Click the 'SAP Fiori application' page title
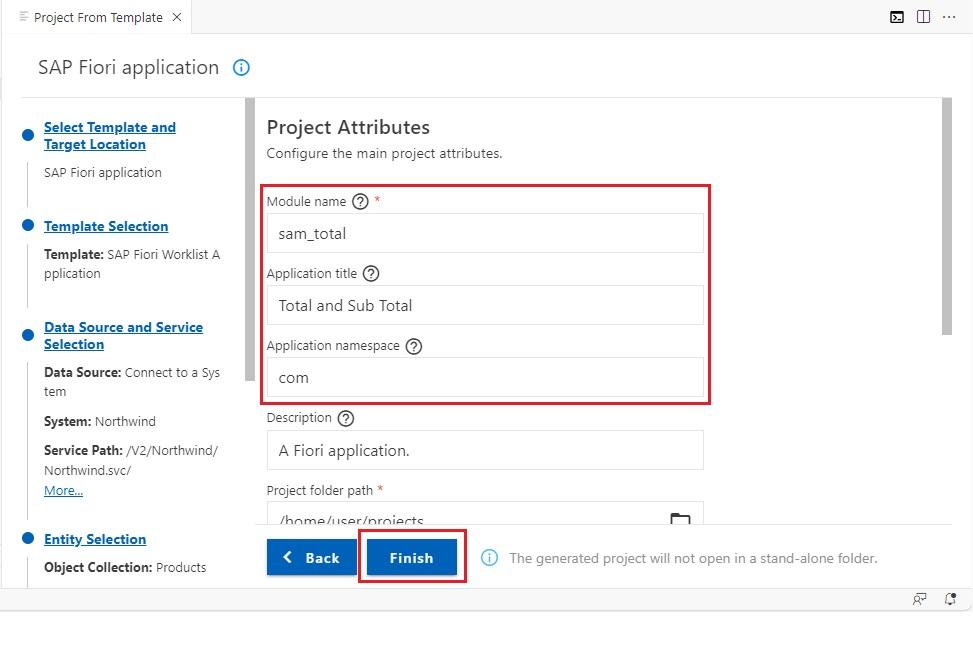Image resolution: width=973 pixels, height=645 pixels. 128,67
